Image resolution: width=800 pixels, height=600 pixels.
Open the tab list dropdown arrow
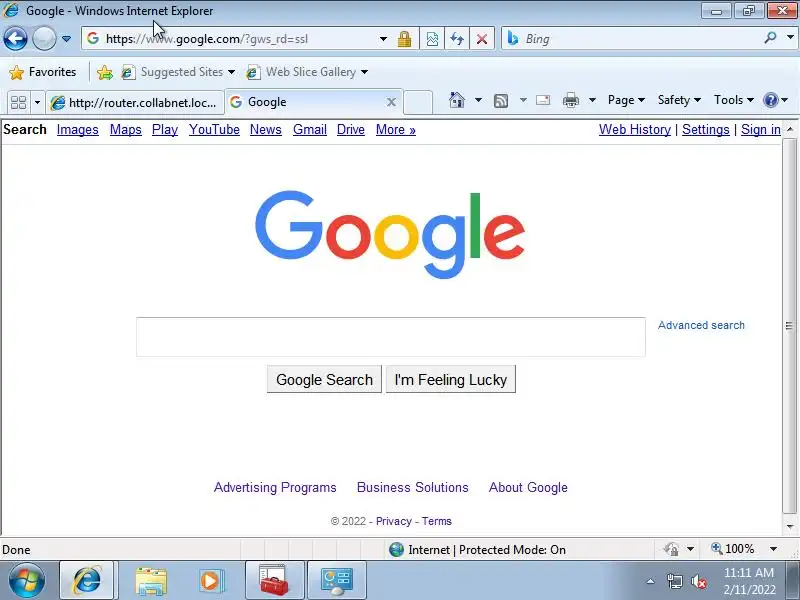37,102
